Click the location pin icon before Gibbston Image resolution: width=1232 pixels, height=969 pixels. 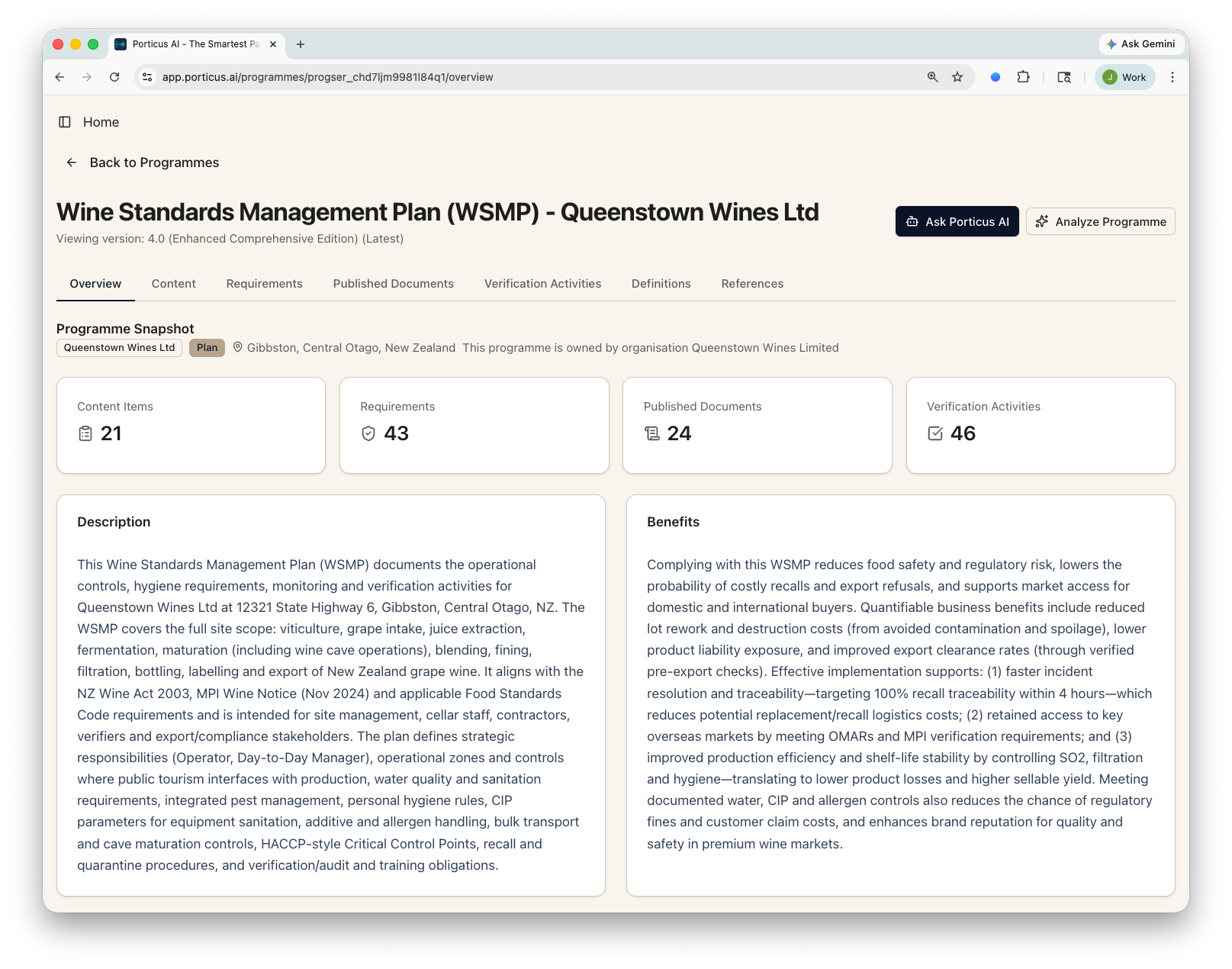click(238, 347)
